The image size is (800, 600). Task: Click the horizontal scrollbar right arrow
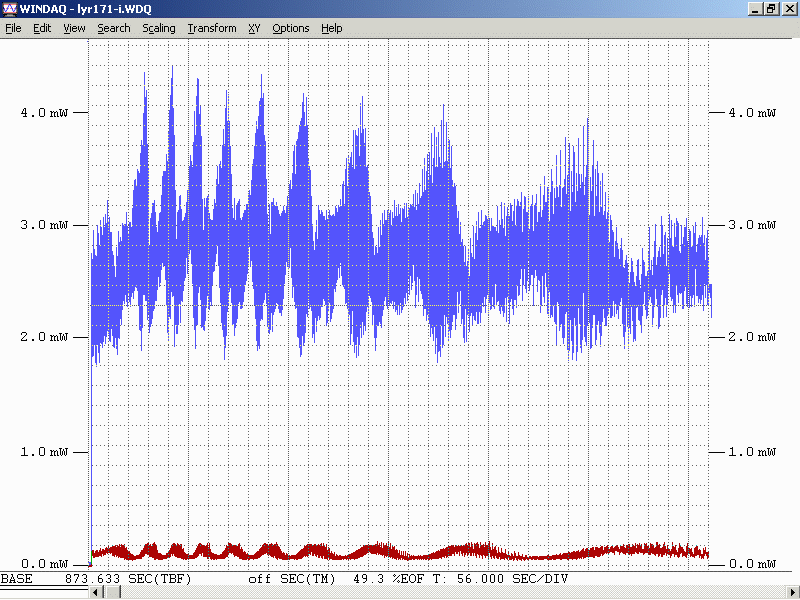point(793,593)
